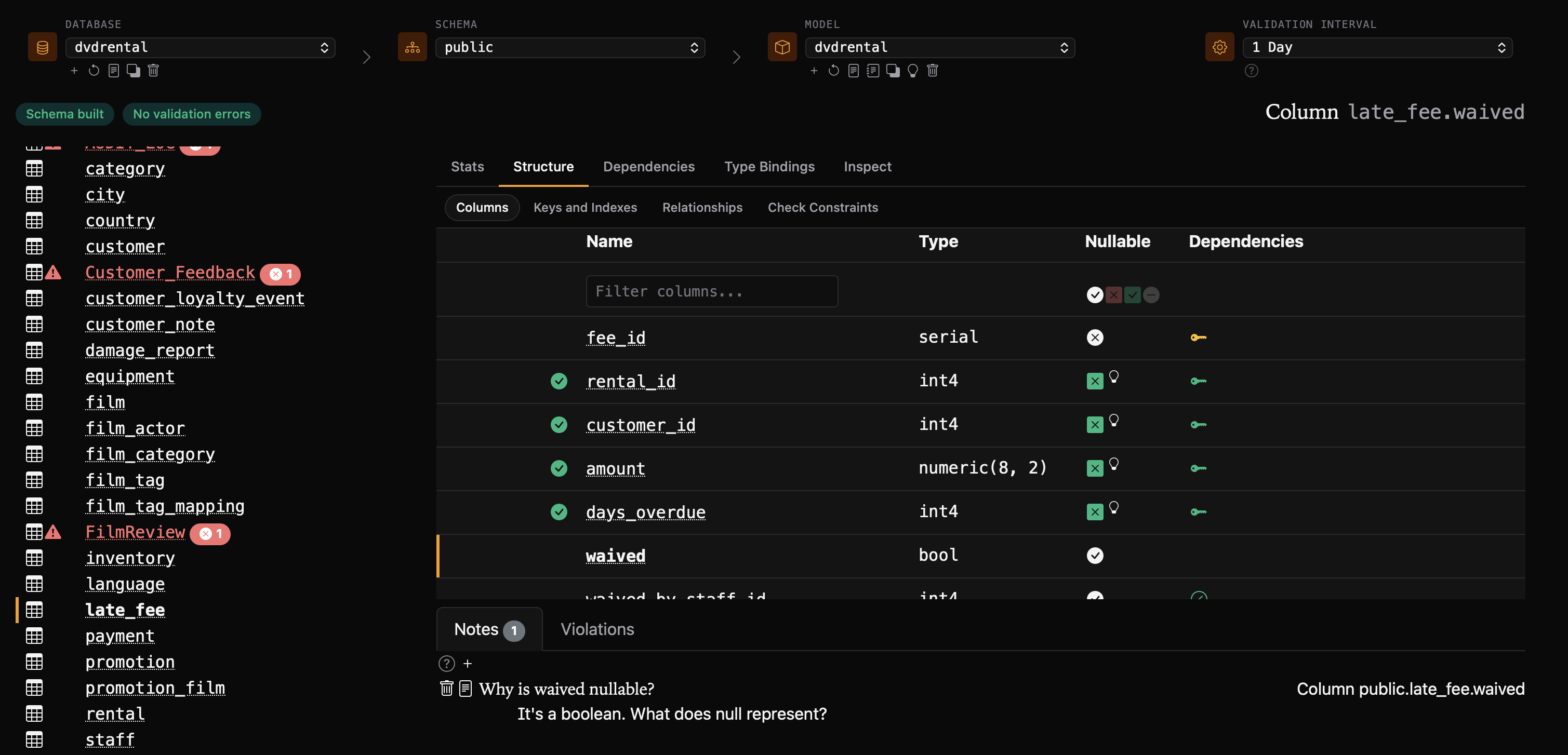Click the 'No validation errors' status badge
The image size is (1568, 755).
192,114
